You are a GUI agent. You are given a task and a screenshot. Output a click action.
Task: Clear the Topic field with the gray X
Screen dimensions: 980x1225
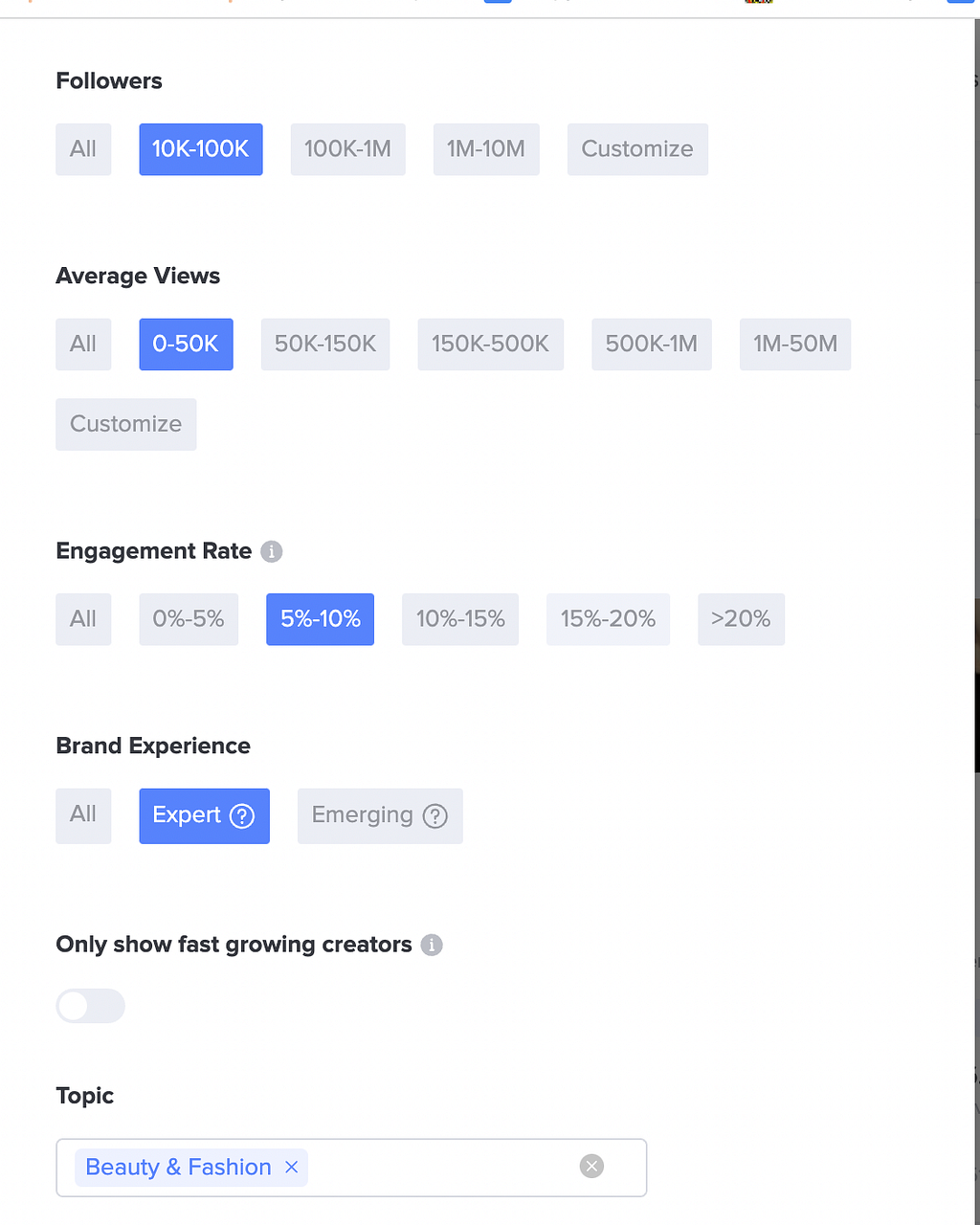pyautogui.click(x=592, y=1166)
